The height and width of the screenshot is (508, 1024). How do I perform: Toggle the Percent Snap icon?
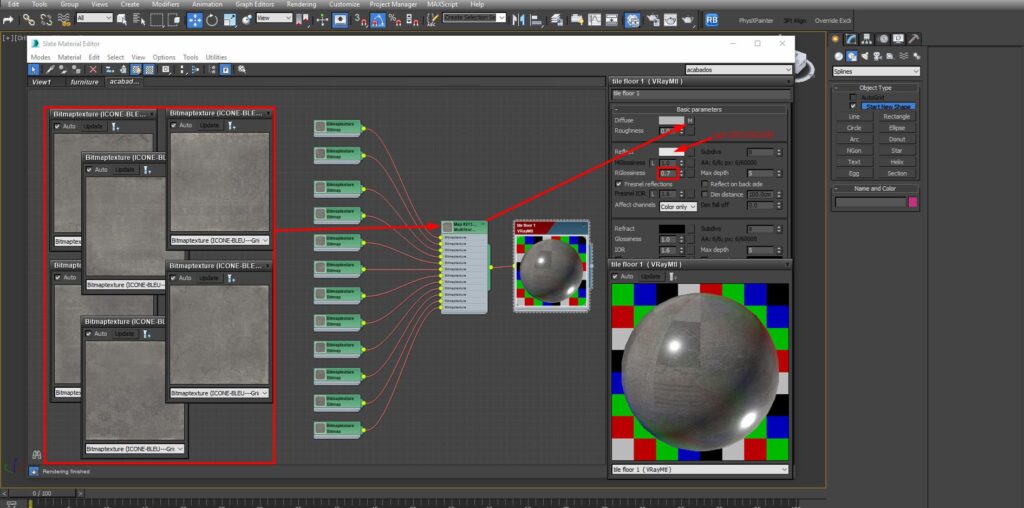point(395,20)
